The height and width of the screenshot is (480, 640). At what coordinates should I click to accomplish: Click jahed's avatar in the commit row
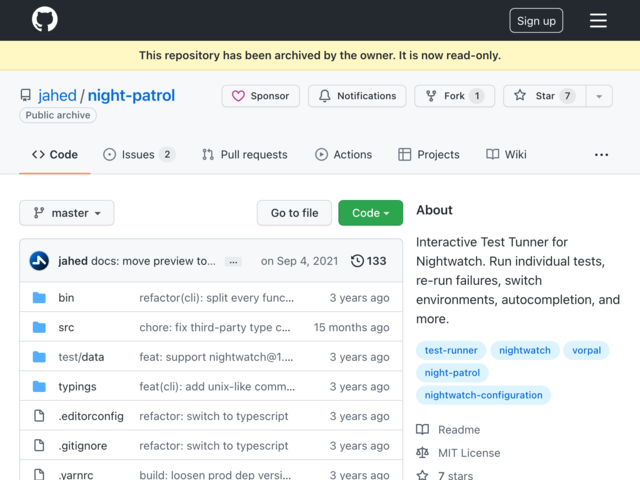39,261
